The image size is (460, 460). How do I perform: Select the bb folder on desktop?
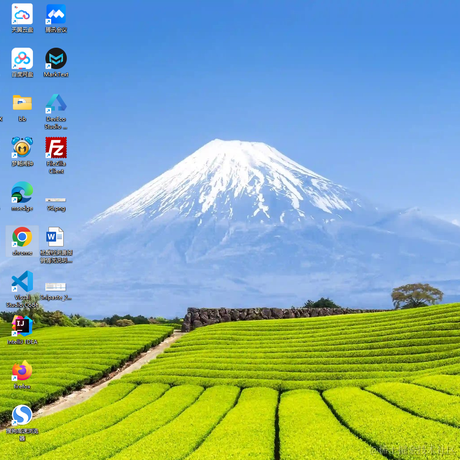pos(22,108)
